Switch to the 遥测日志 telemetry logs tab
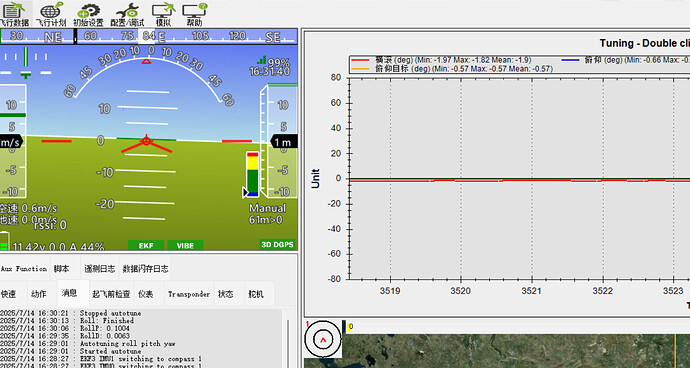 [100, 269]
